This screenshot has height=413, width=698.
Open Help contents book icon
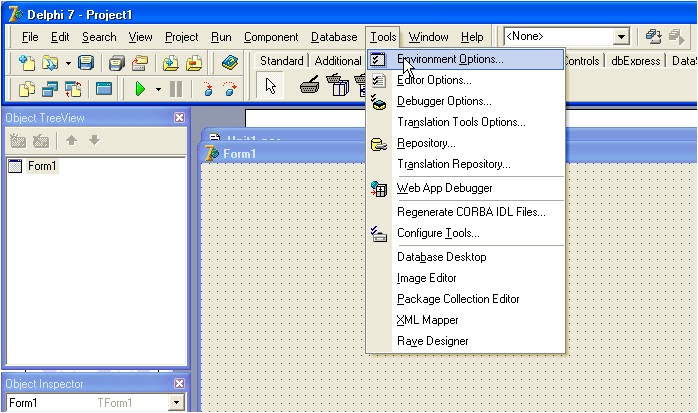pyautogui.click(x=230, y=63)
